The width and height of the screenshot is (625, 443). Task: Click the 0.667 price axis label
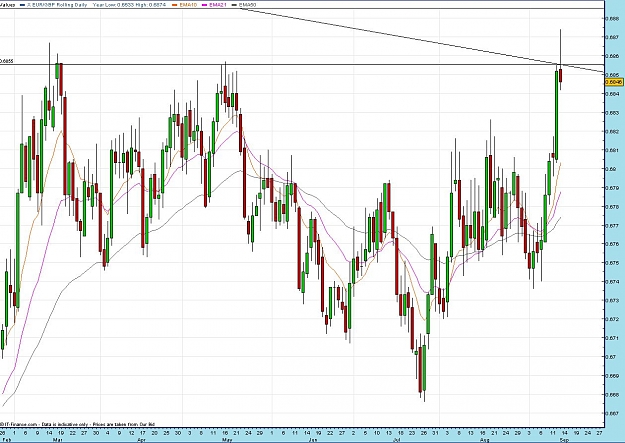click(x=612, y=413)
